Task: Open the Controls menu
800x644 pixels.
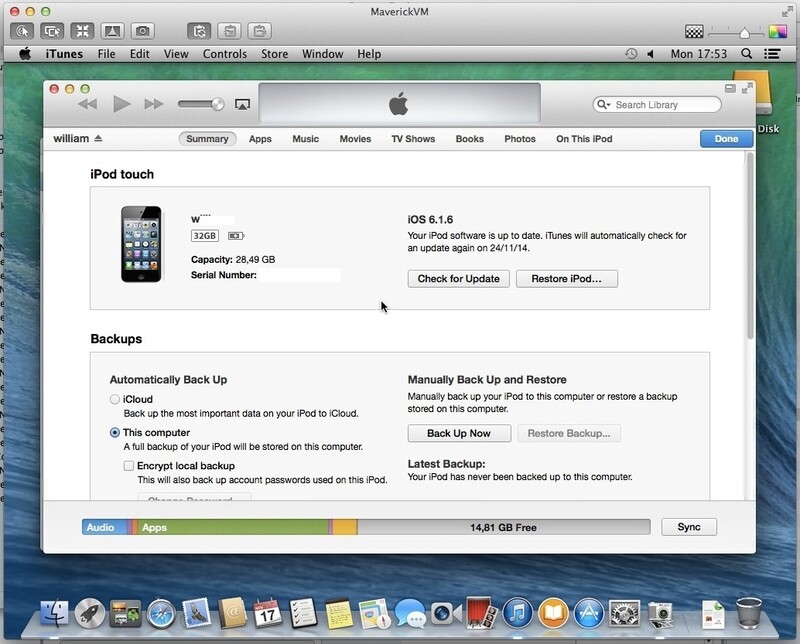Action: [x=224, y=53]
